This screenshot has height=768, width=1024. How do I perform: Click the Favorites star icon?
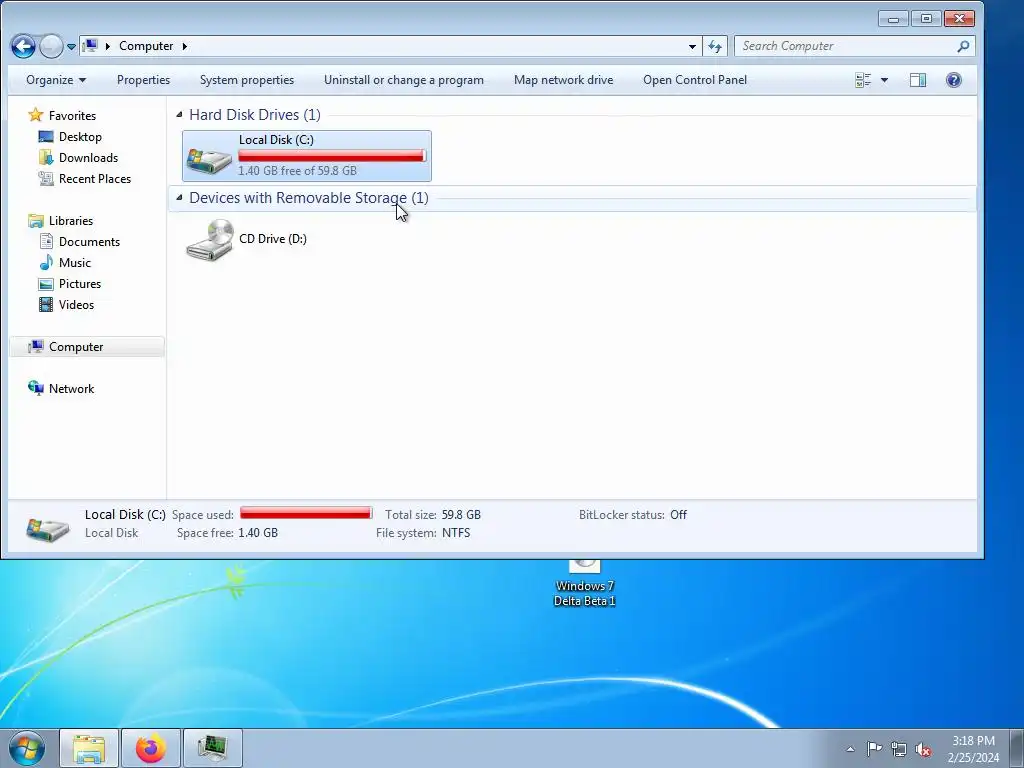36,115
